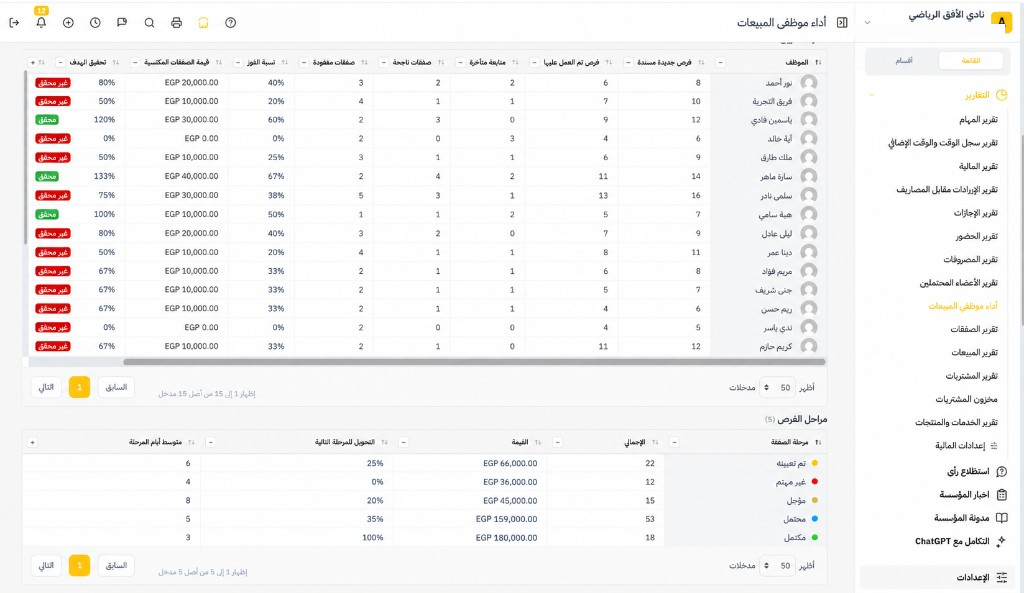Screen dimensions: 1024x593
Task: Click plus add-column button in stages table
Action: click(32, 443)
